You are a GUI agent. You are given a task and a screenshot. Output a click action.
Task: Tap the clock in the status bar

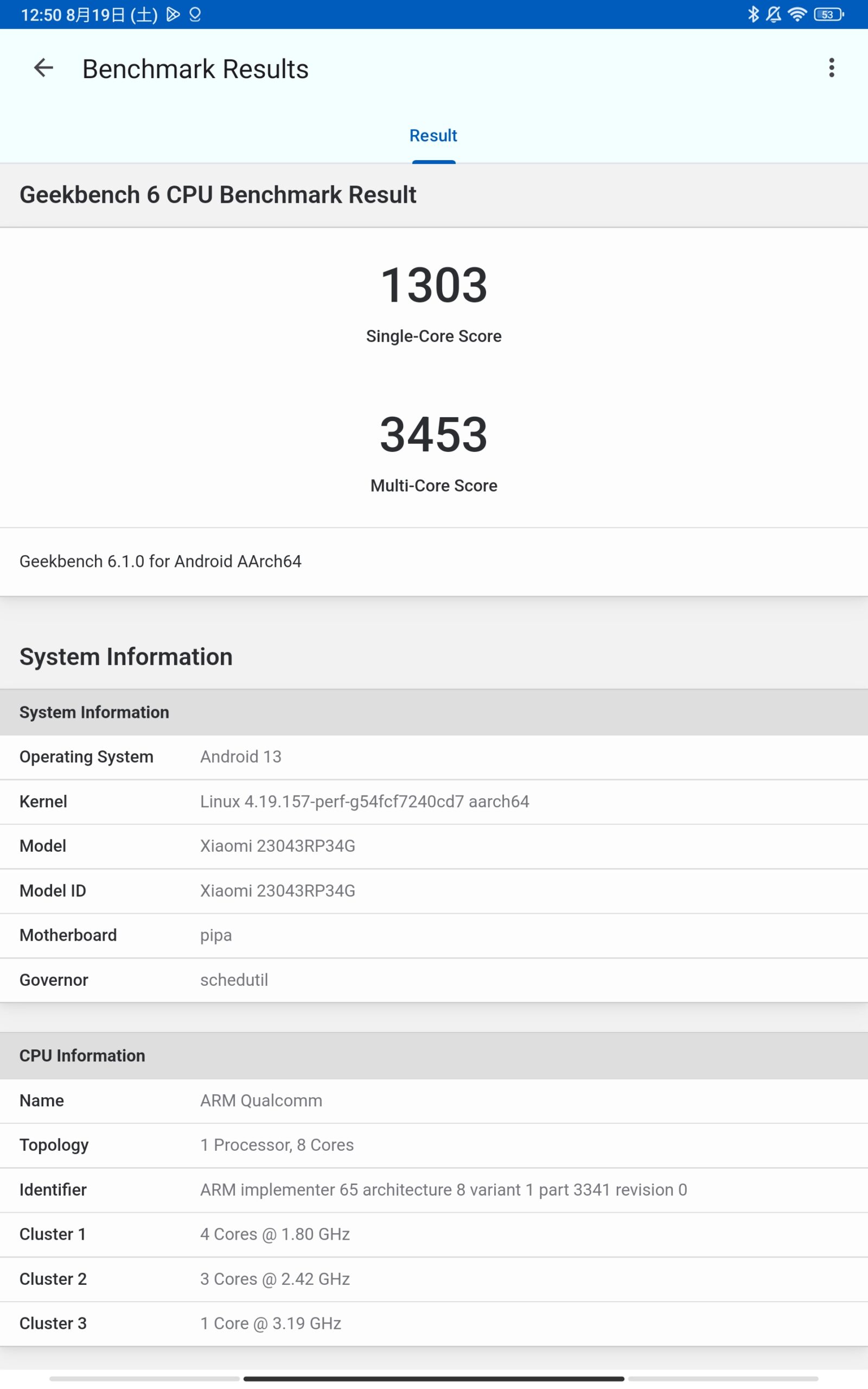(x=40, y=14)
